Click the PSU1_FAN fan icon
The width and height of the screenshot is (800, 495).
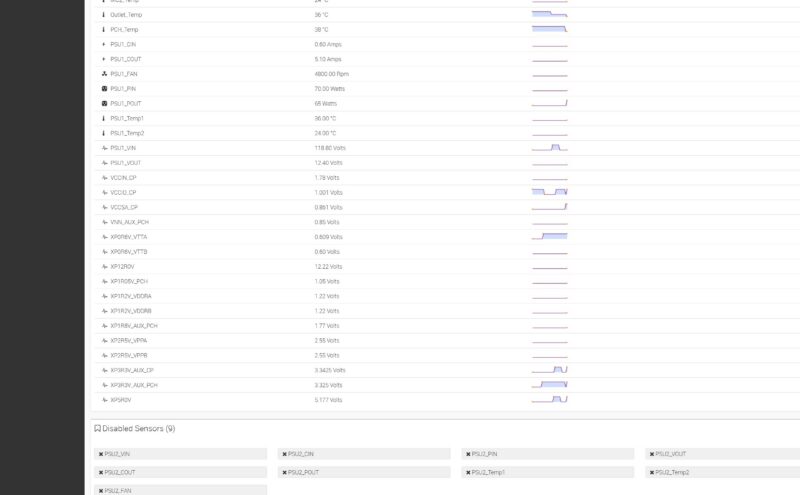pyautogui.click(x=104, y=74)
